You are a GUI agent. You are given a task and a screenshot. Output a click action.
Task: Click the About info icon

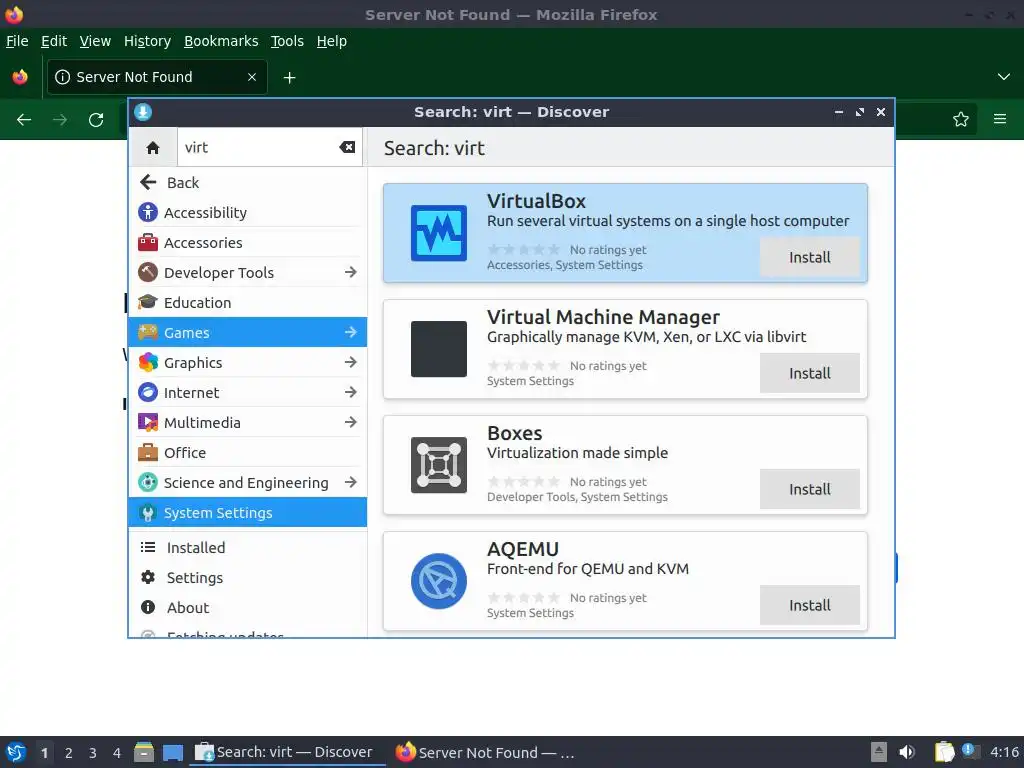(x=148, y=607)
